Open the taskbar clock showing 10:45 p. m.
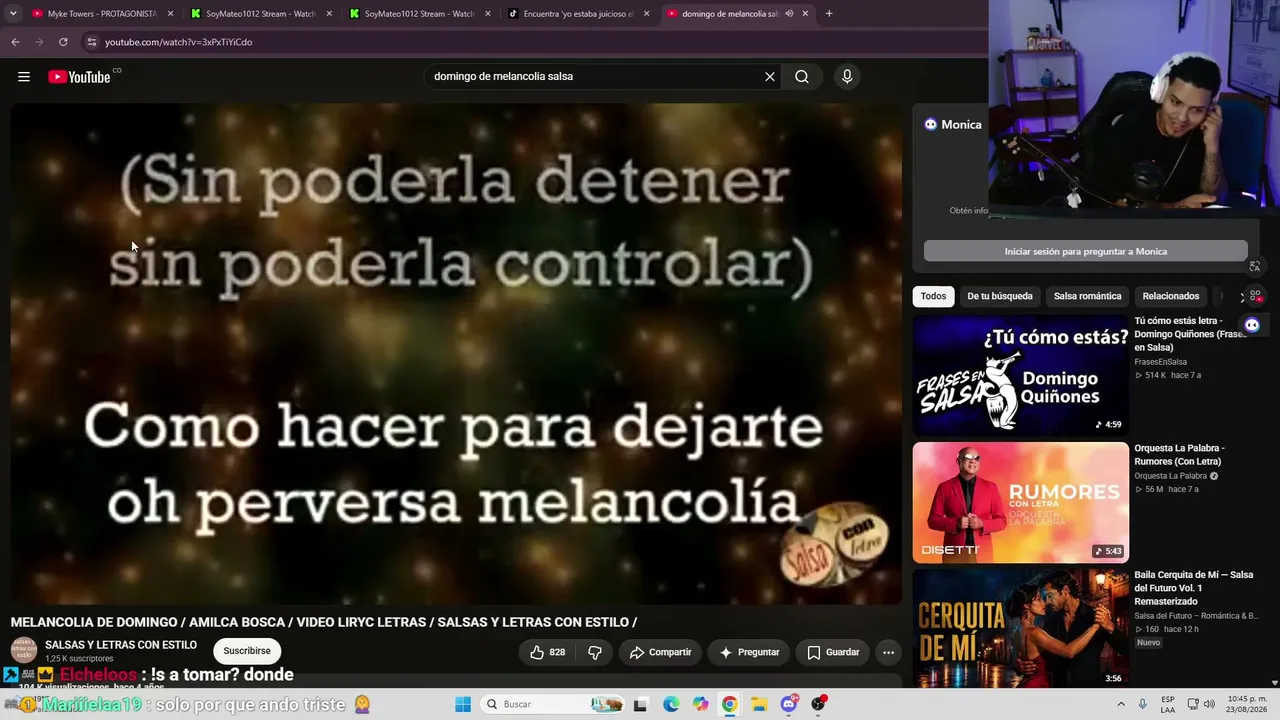 [1248, 704]
